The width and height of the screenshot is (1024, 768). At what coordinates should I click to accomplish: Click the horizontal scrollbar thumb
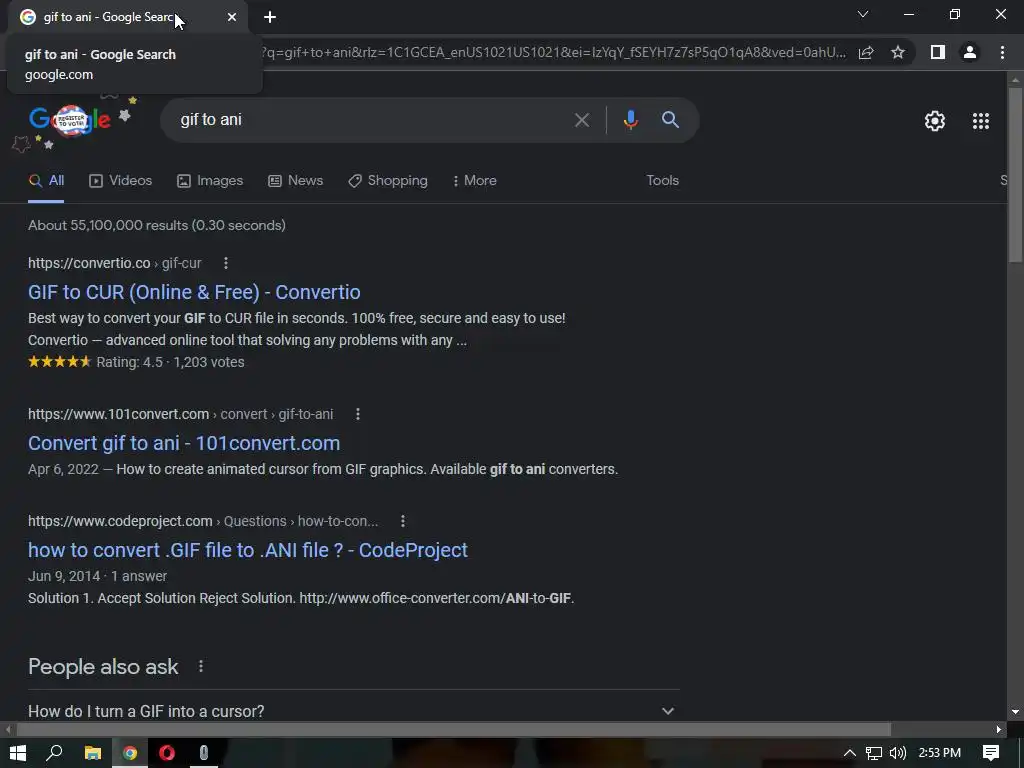click(x=454, y=729)
